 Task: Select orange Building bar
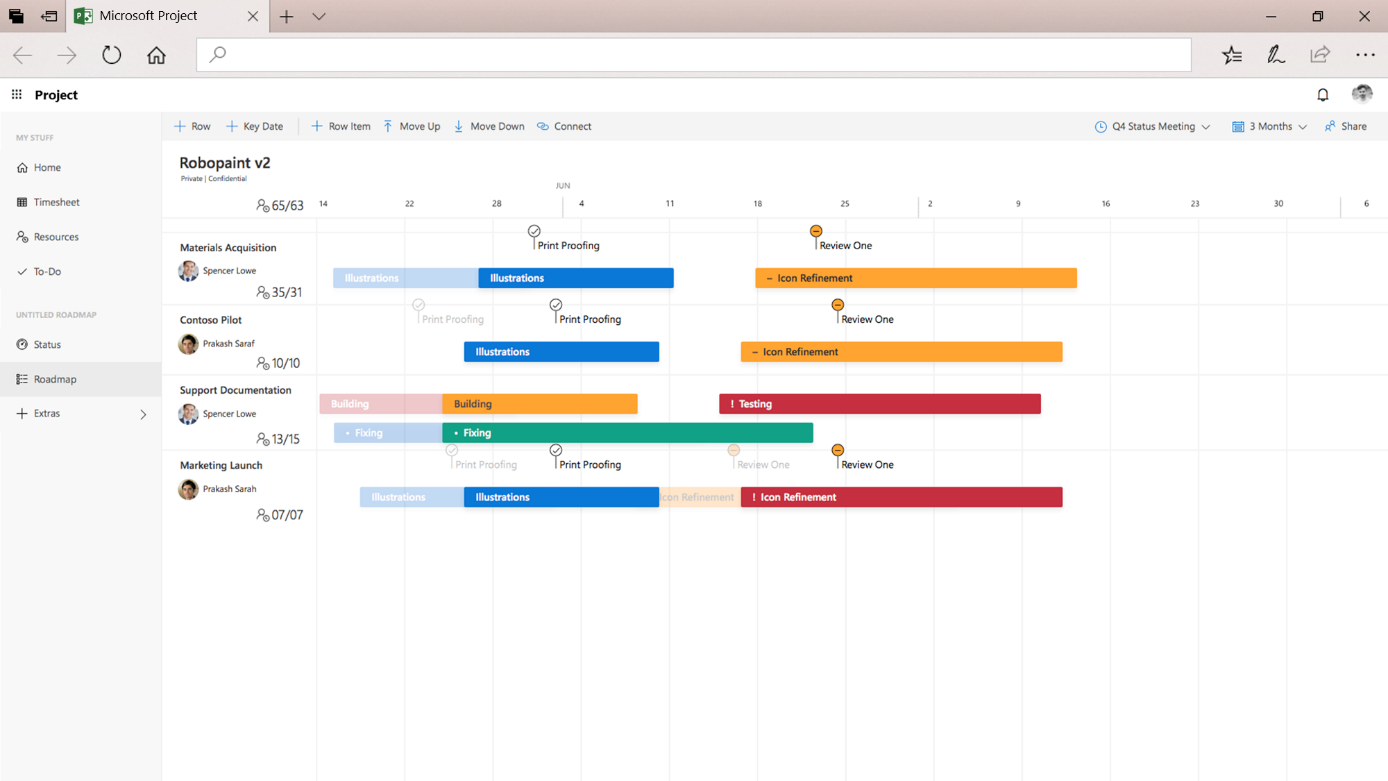tap(540, 404)
